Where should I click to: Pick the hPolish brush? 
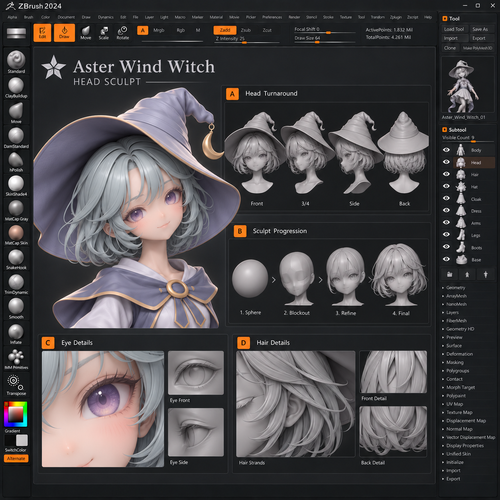click(16, 162)
